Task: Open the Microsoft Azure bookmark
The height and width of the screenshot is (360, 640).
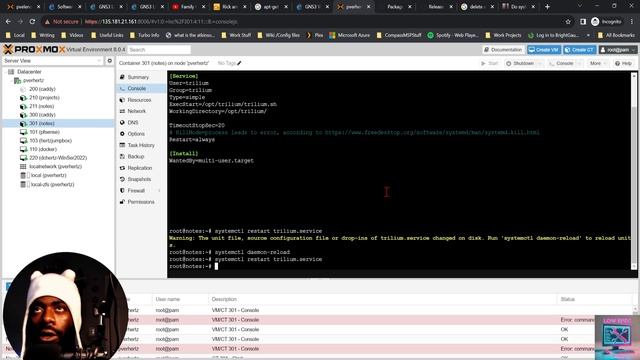Action: [349, 36]
